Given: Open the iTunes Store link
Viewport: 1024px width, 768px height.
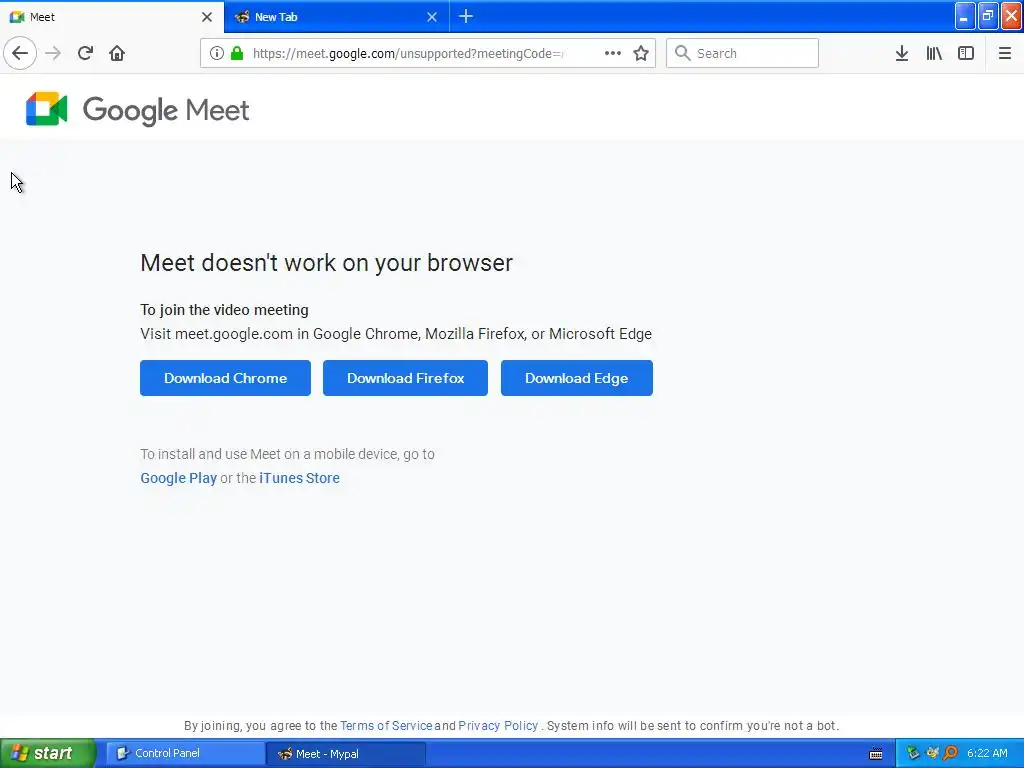Looking at the screenshot, I should coord(299,478).
